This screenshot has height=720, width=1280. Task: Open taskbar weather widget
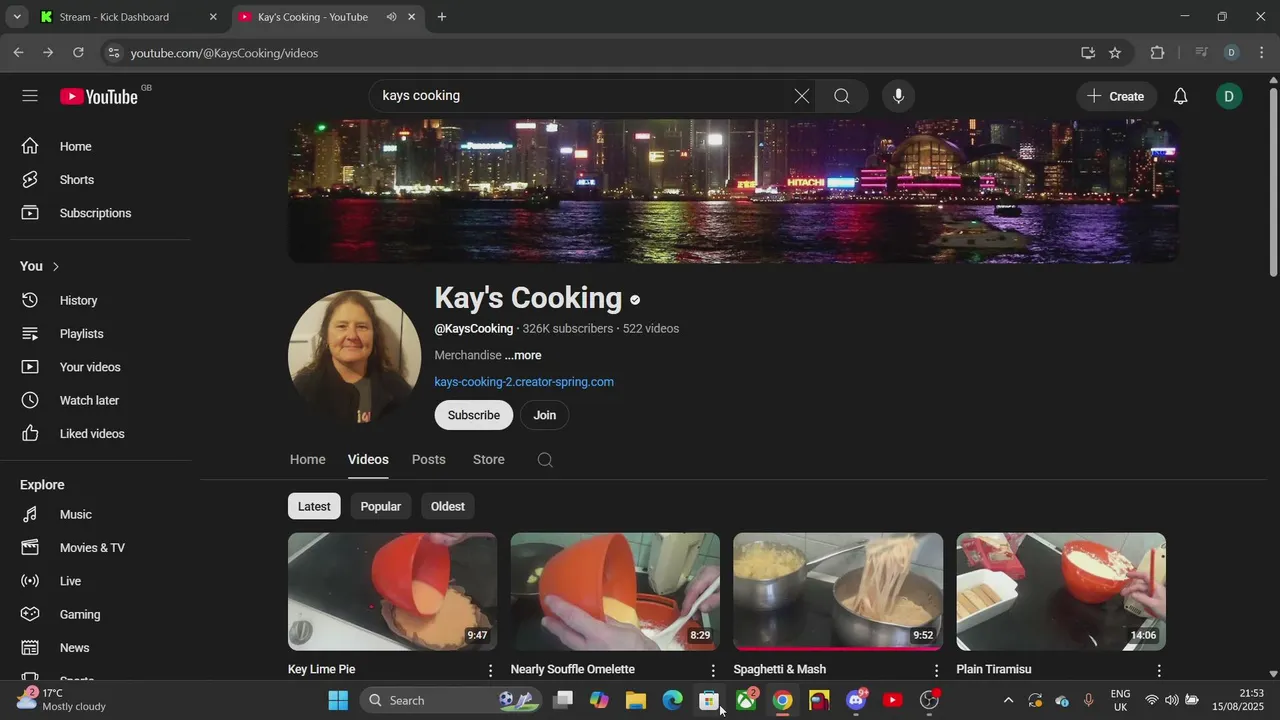tap(62, 700)
